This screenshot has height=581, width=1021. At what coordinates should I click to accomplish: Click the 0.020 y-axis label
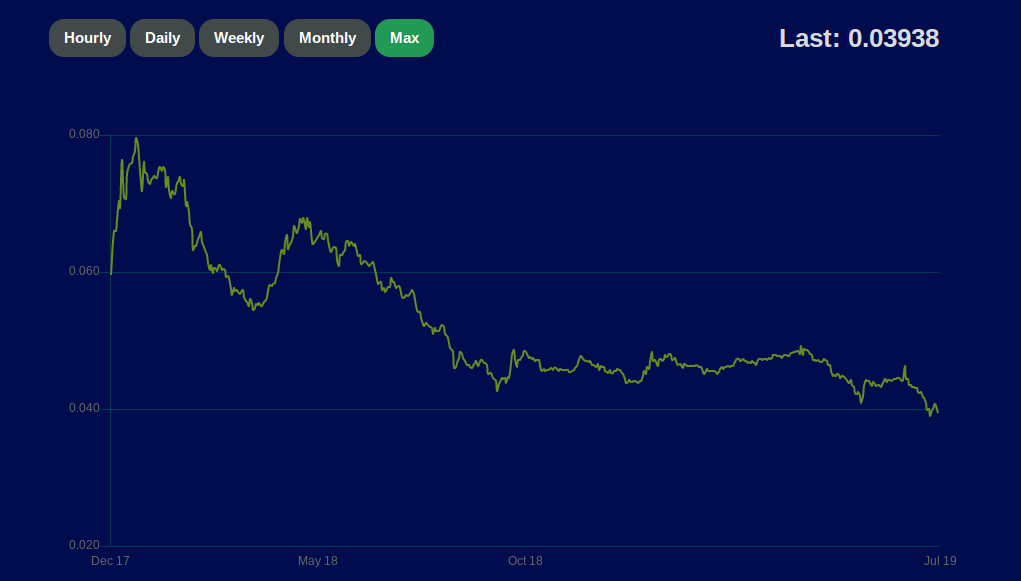pyautogui.click(x=84, y=546)
